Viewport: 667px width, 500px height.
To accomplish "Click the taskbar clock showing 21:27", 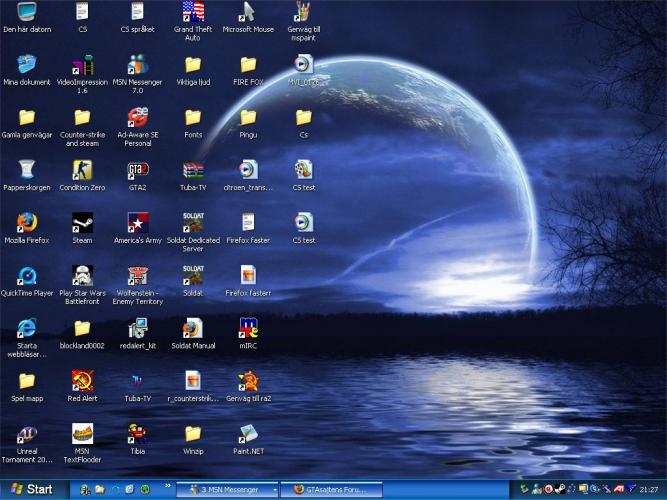I will 649,490.
